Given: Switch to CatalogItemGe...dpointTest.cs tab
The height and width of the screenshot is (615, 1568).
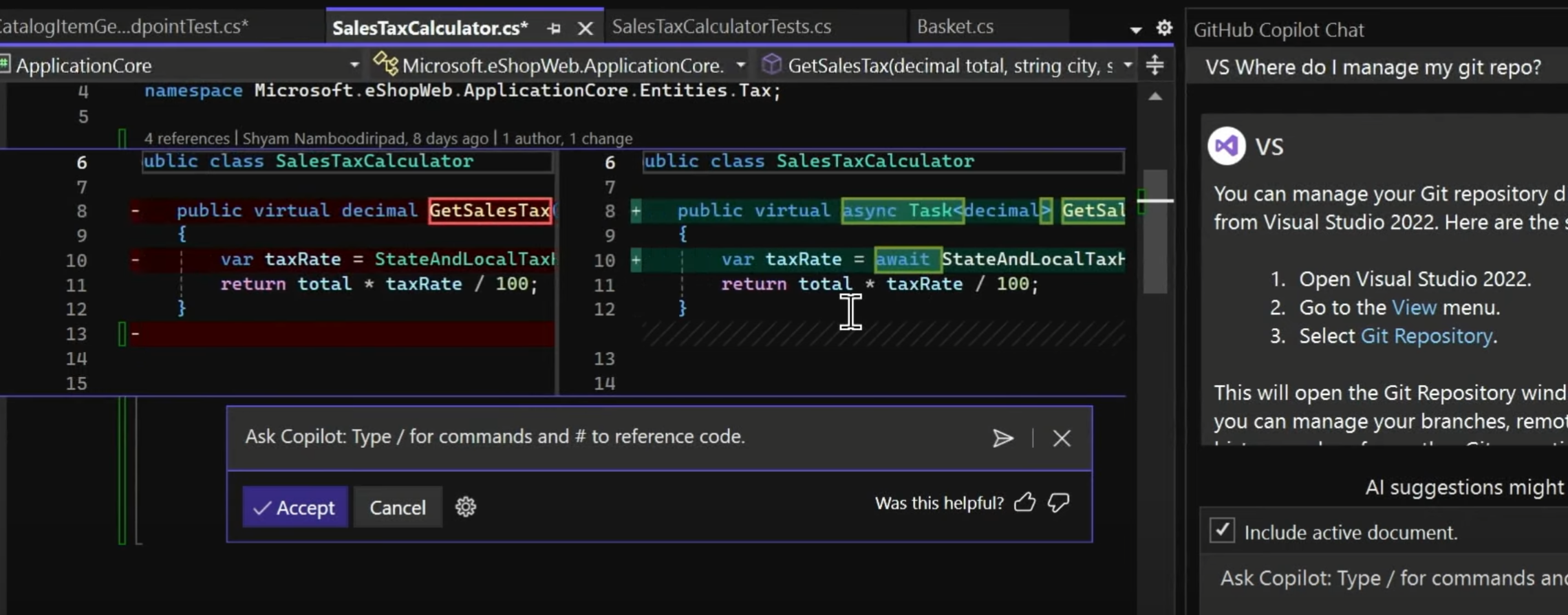Looking at the screenshot, I should pos(125,27).
